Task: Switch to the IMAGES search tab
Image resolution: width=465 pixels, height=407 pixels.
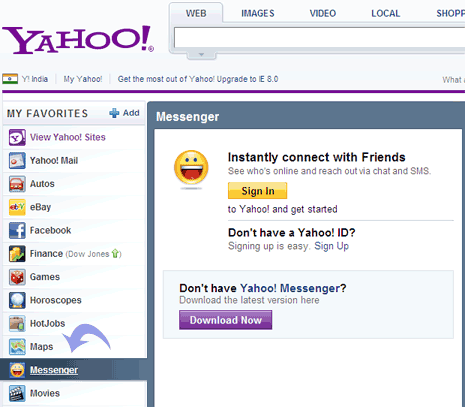Action: pos(258,13)
